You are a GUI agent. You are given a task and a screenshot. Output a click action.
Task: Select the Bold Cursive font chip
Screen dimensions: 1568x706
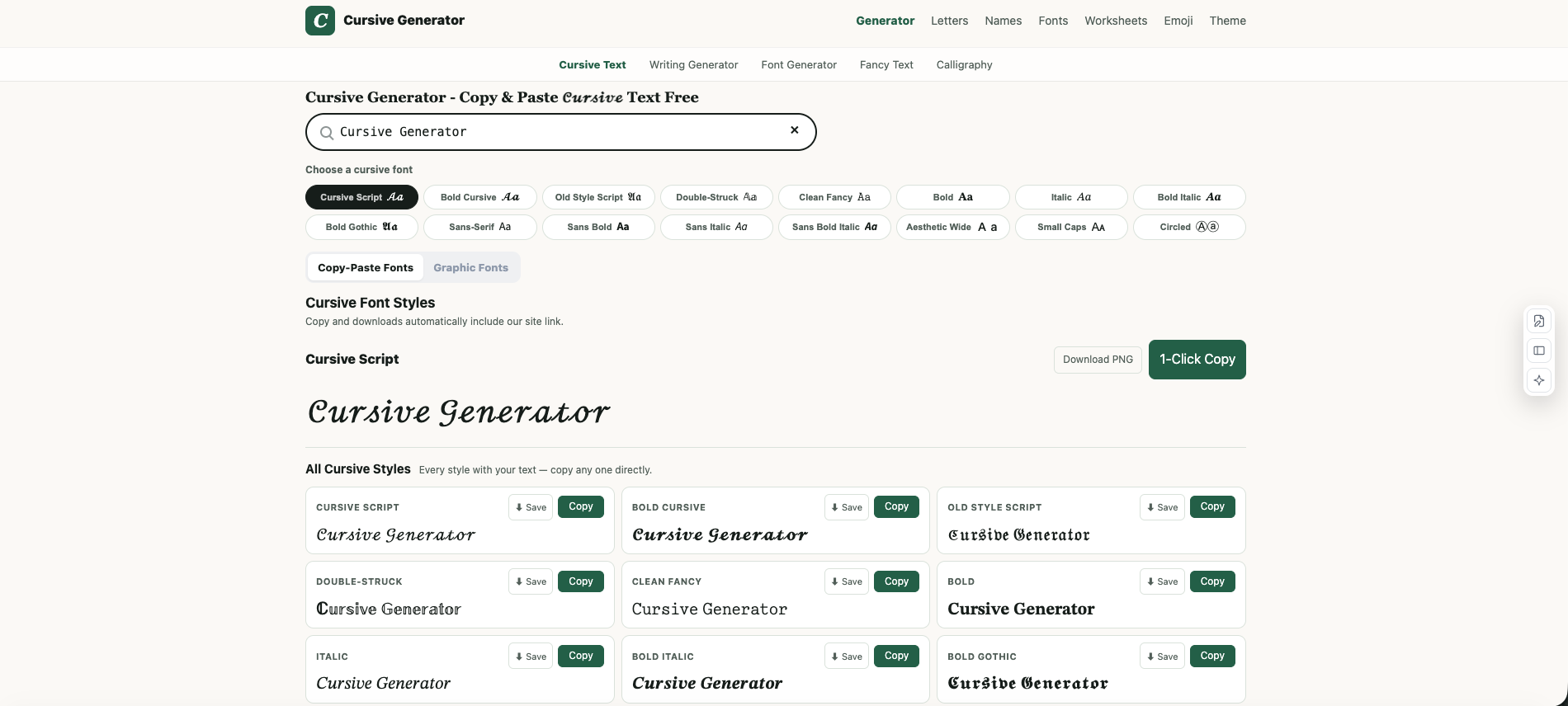point(480,197)
